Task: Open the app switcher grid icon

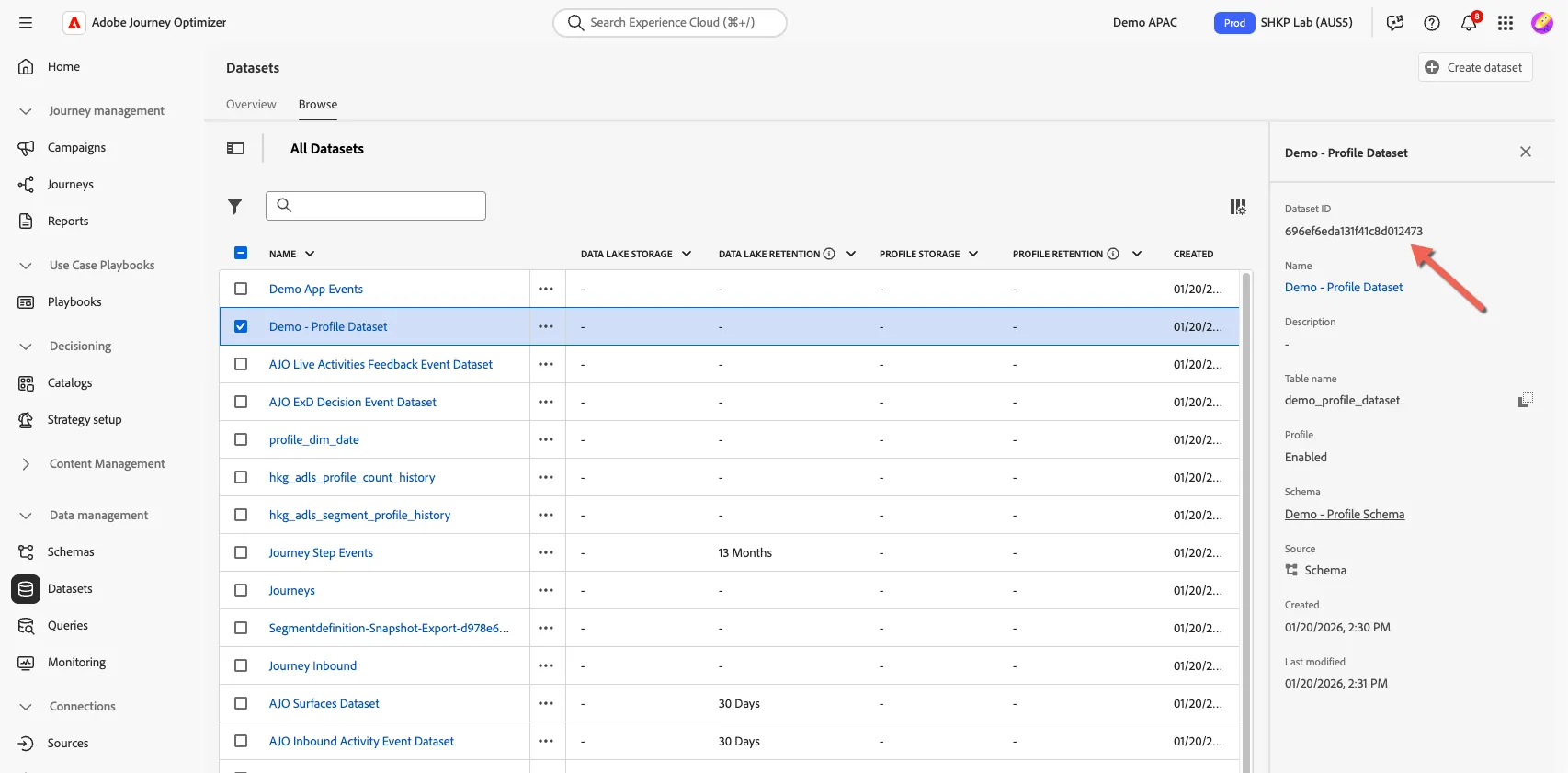Action: tap(1506, 23)
